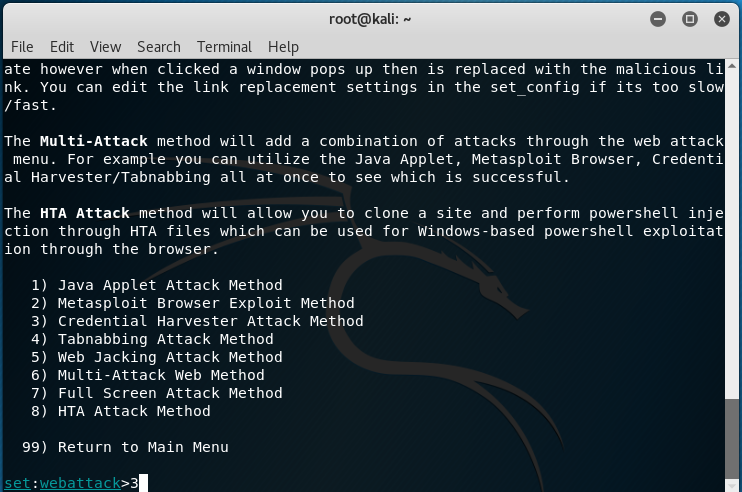This screenshot has width=742, height=492.
Task: Click the scrollbar track above the thumb
Action: tap(732, 235)
